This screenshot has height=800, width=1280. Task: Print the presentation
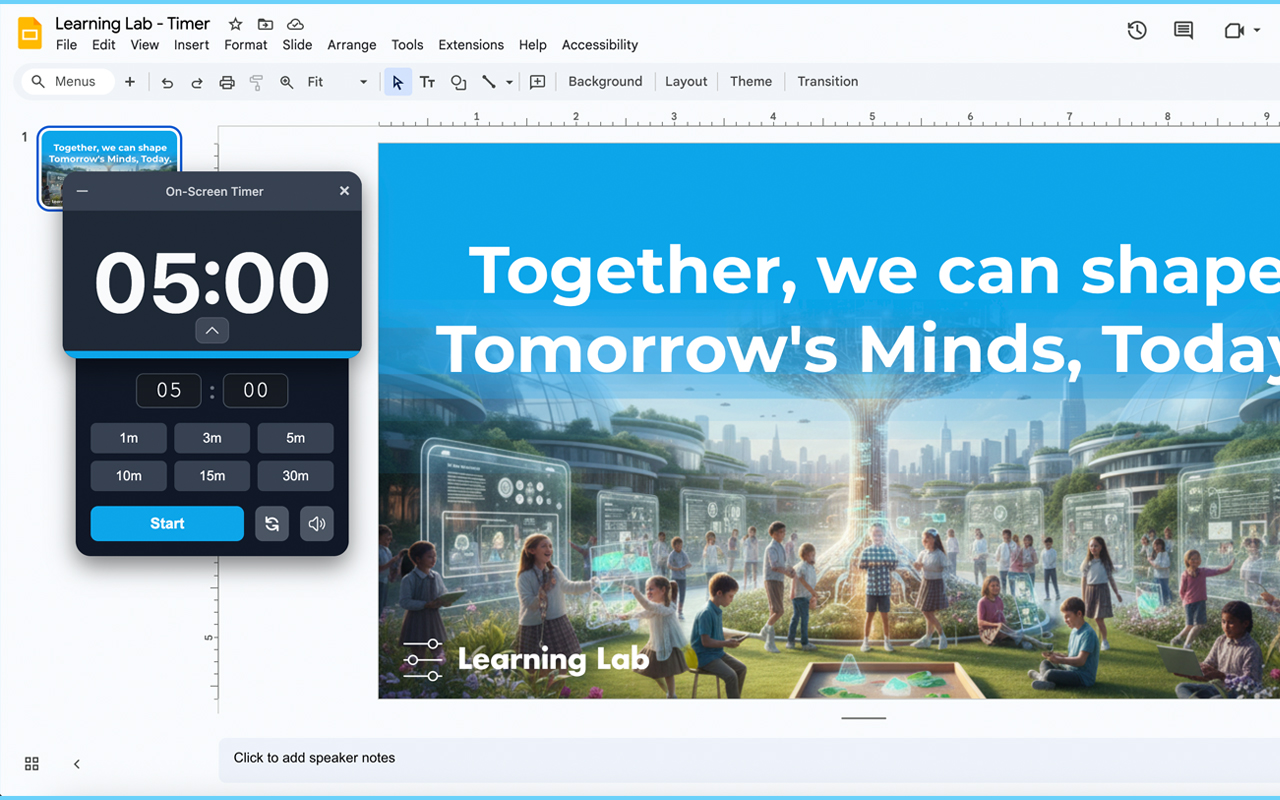click(x=227, y=82)
